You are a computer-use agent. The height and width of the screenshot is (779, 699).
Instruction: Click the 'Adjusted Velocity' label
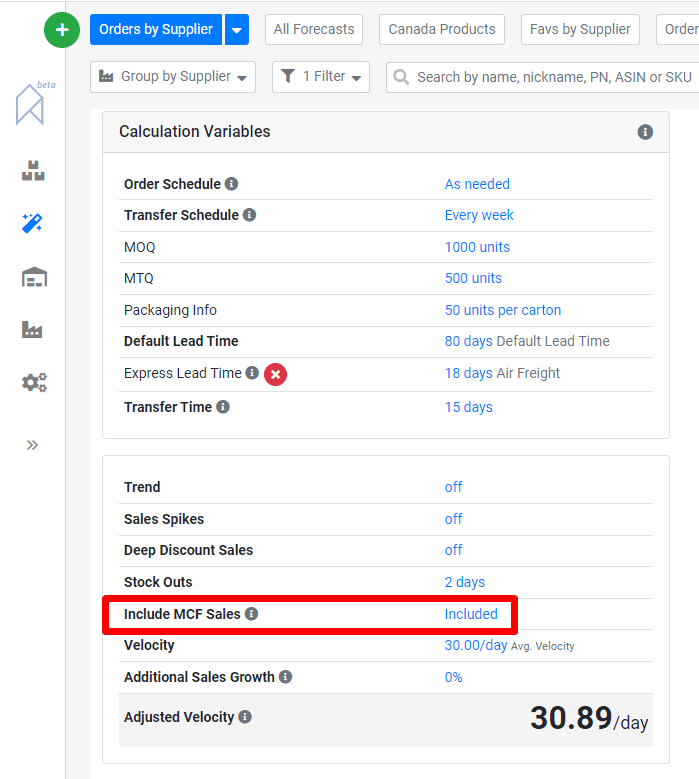[x=179, y=717]
